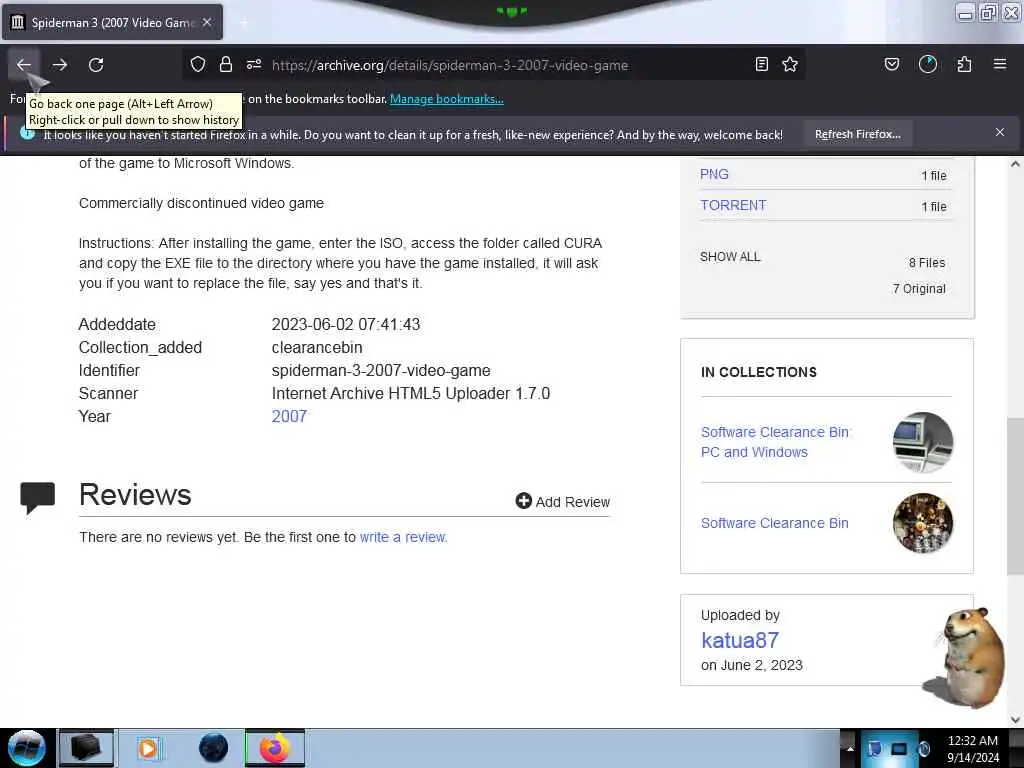Viewport: 1024px width, 768px height.
Task: Open the Extensions puzzle icon
Action: point(964,64)
